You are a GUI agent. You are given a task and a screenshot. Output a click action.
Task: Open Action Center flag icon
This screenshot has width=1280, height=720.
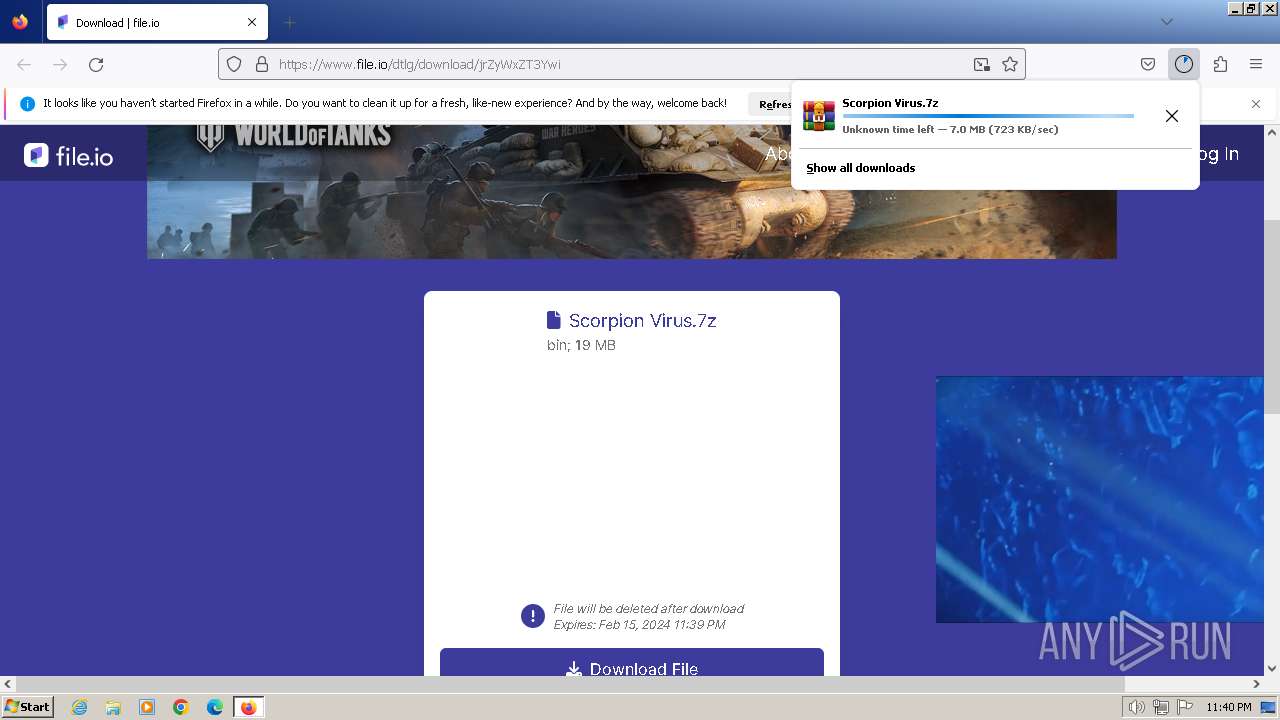coord(1185,707)
